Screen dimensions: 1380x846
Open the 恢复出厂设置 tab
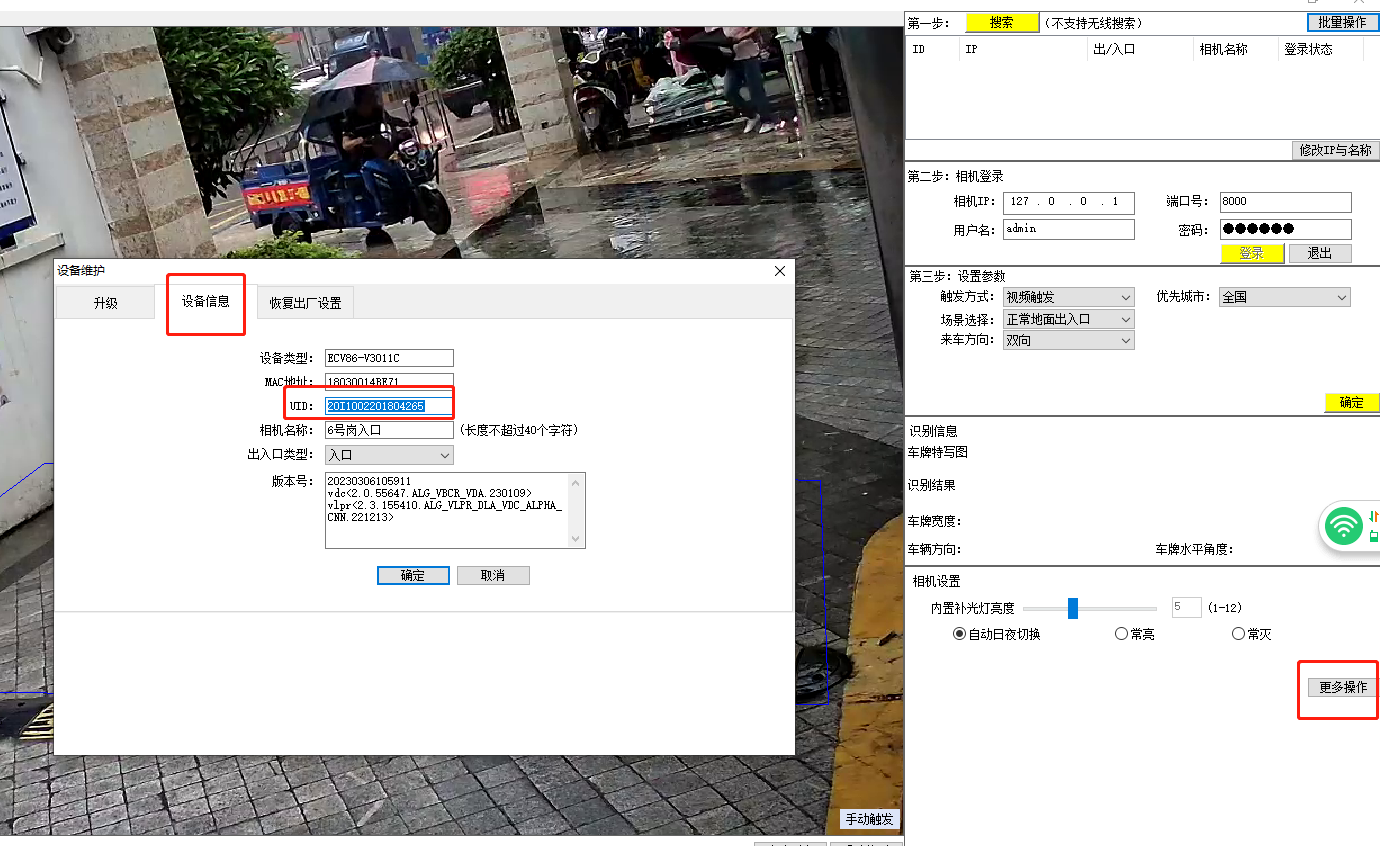[305, 303]
